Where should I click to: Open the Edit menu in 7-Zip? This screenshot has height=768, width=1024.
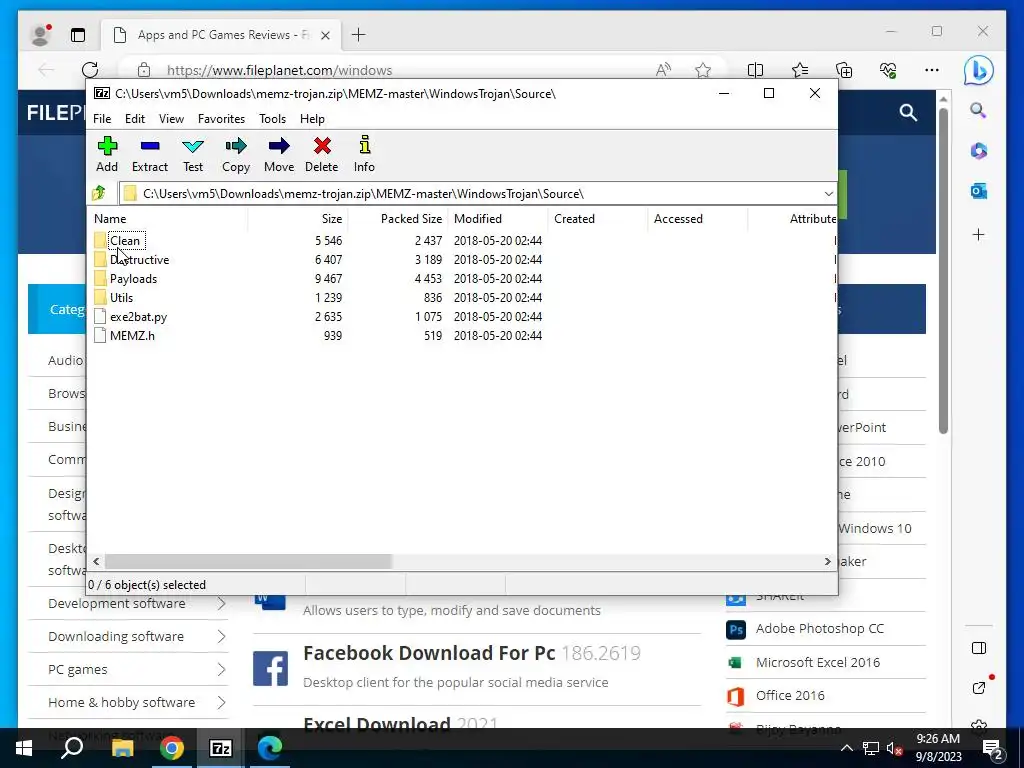[x=135, y=119]
